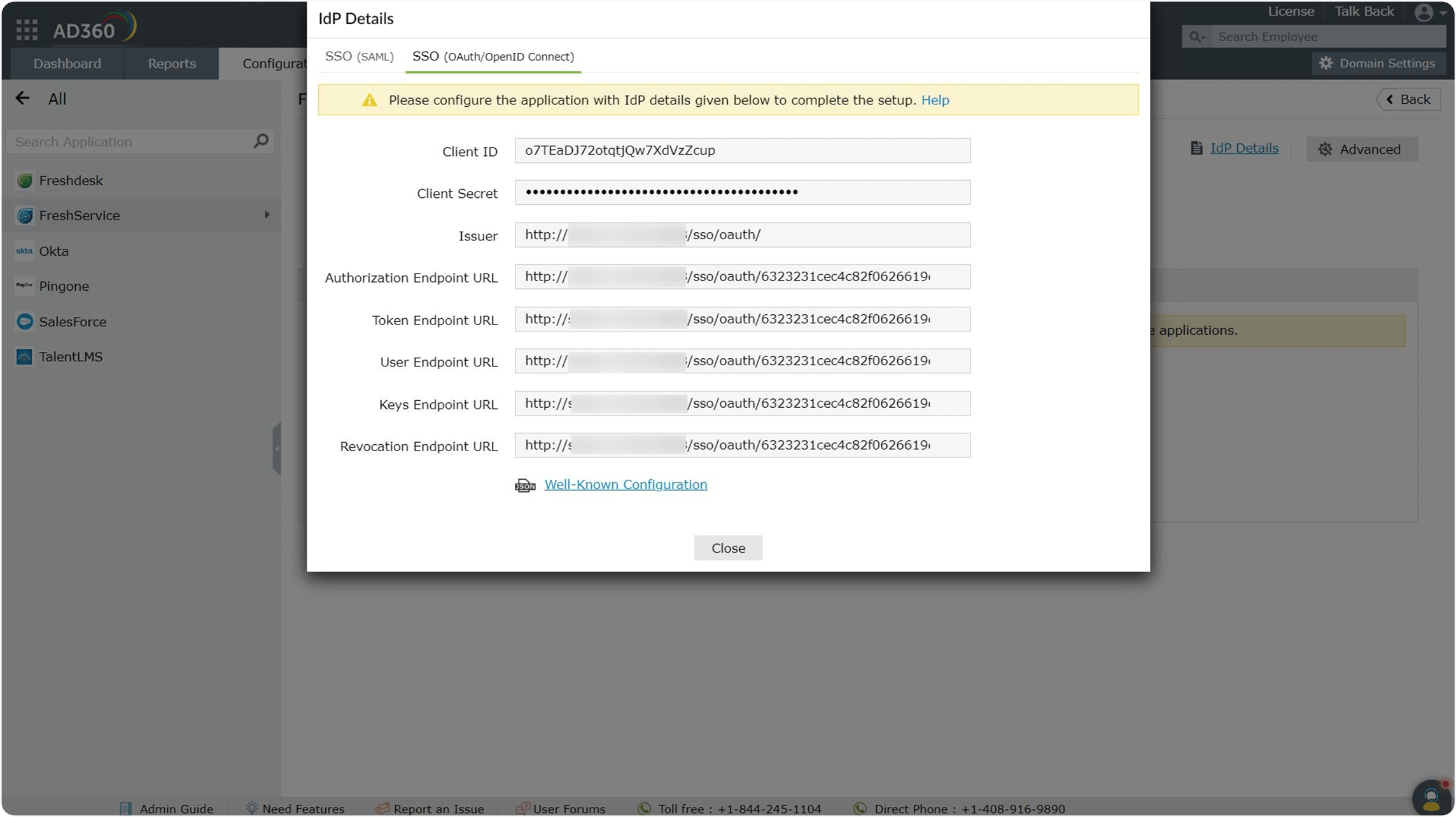Close the IdP Details dialog
Viewport: 1456px width, 817px height.
[x=727, y=548]
